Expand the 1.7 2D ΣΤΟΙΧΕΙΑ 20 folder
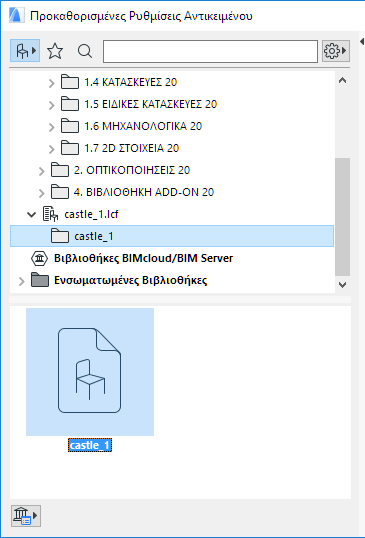365x538 pixels. coord(51,149)
